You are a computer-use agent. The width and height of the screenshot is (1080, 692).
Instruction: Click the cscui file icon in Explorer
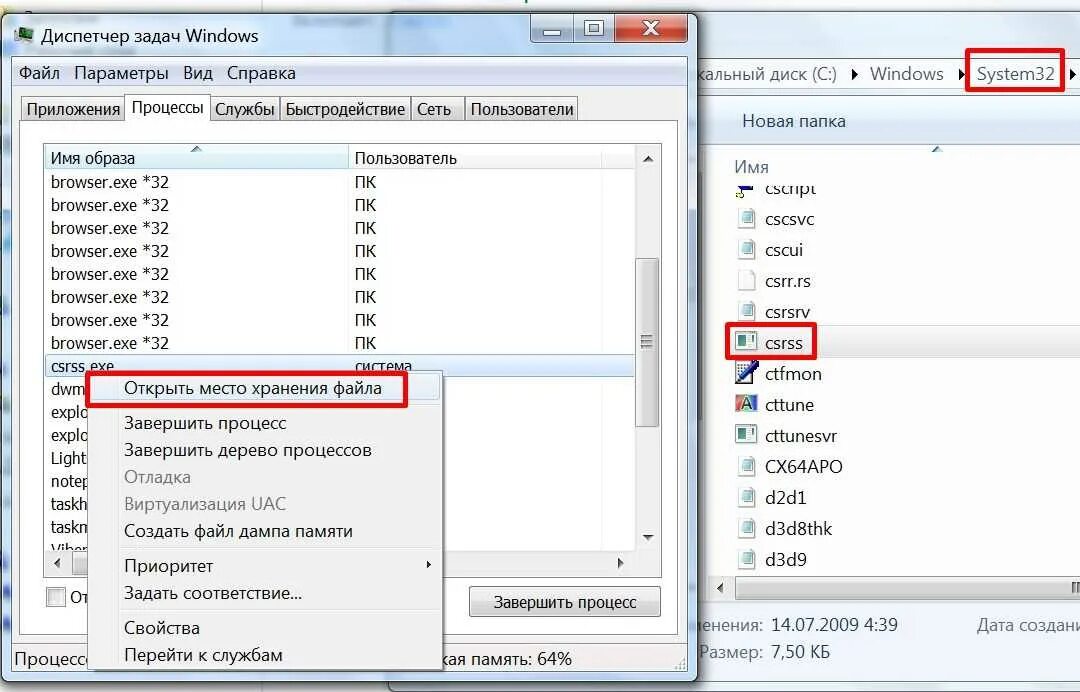click(746, 249)
